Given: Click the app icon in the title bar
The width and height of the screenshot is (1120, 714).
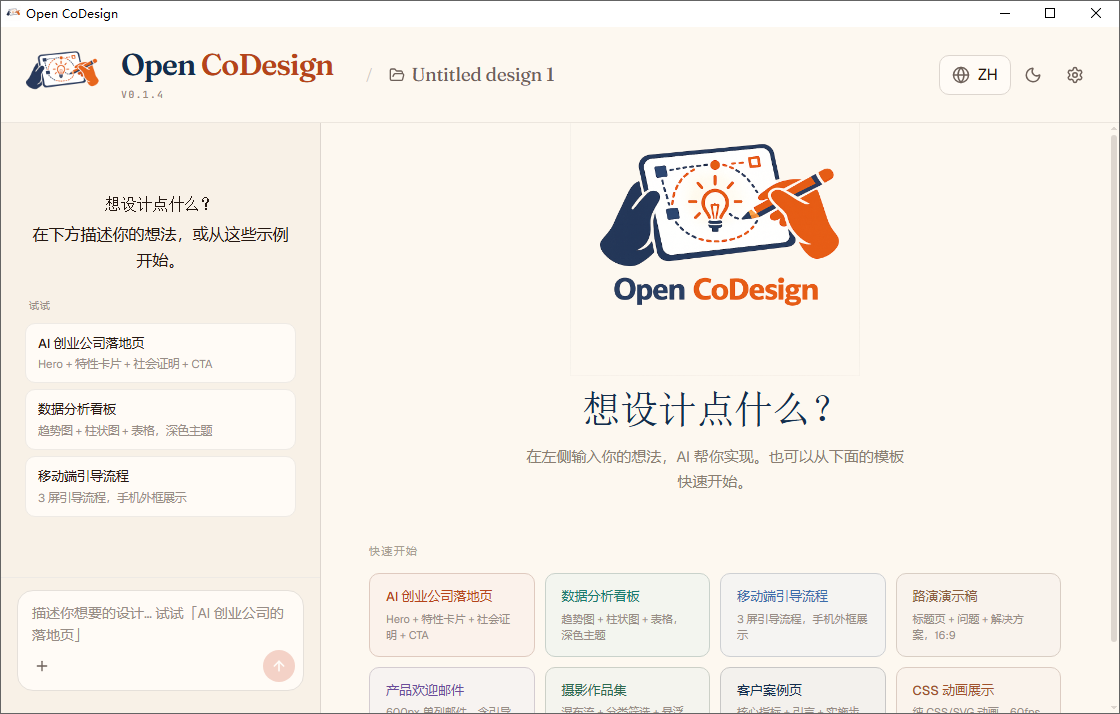Looking at the screenshot, I should coord(13,13).
